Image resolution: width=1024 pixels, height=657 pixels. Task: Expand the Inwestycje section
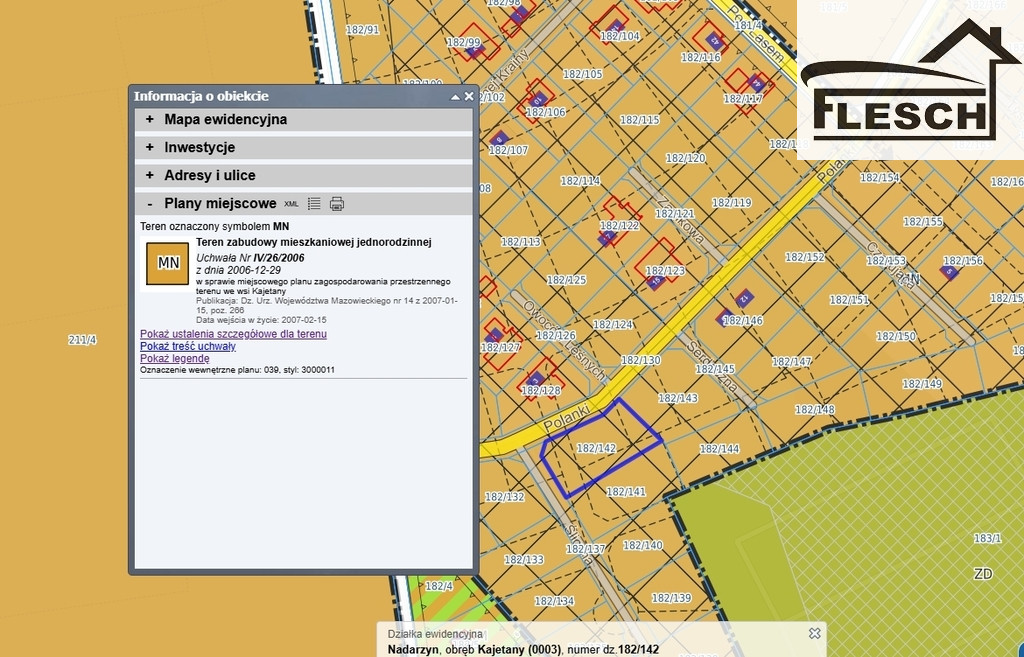(x=304, y=148)
